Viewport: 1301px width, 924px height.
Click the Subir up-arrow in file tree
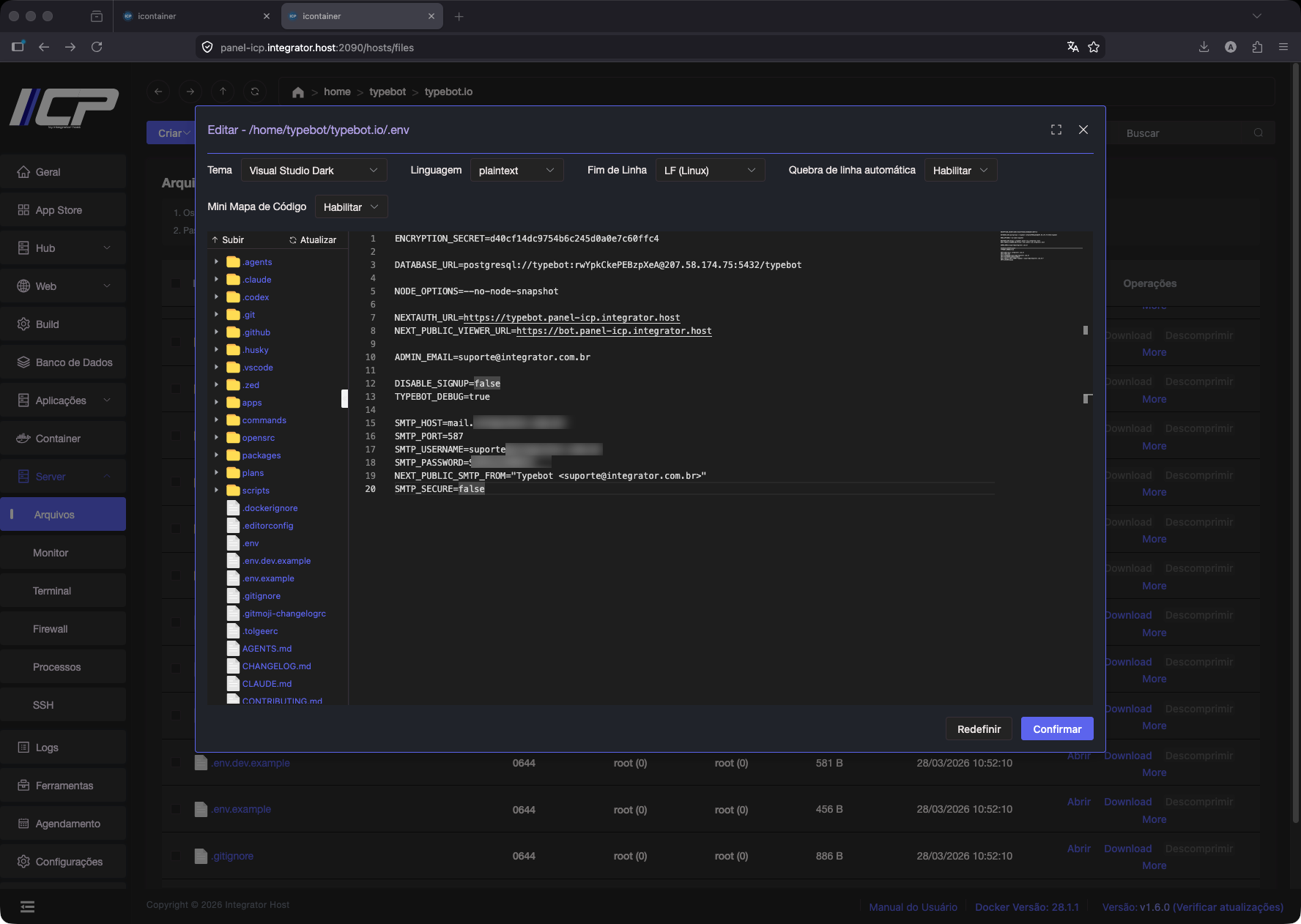click(215, 240)
